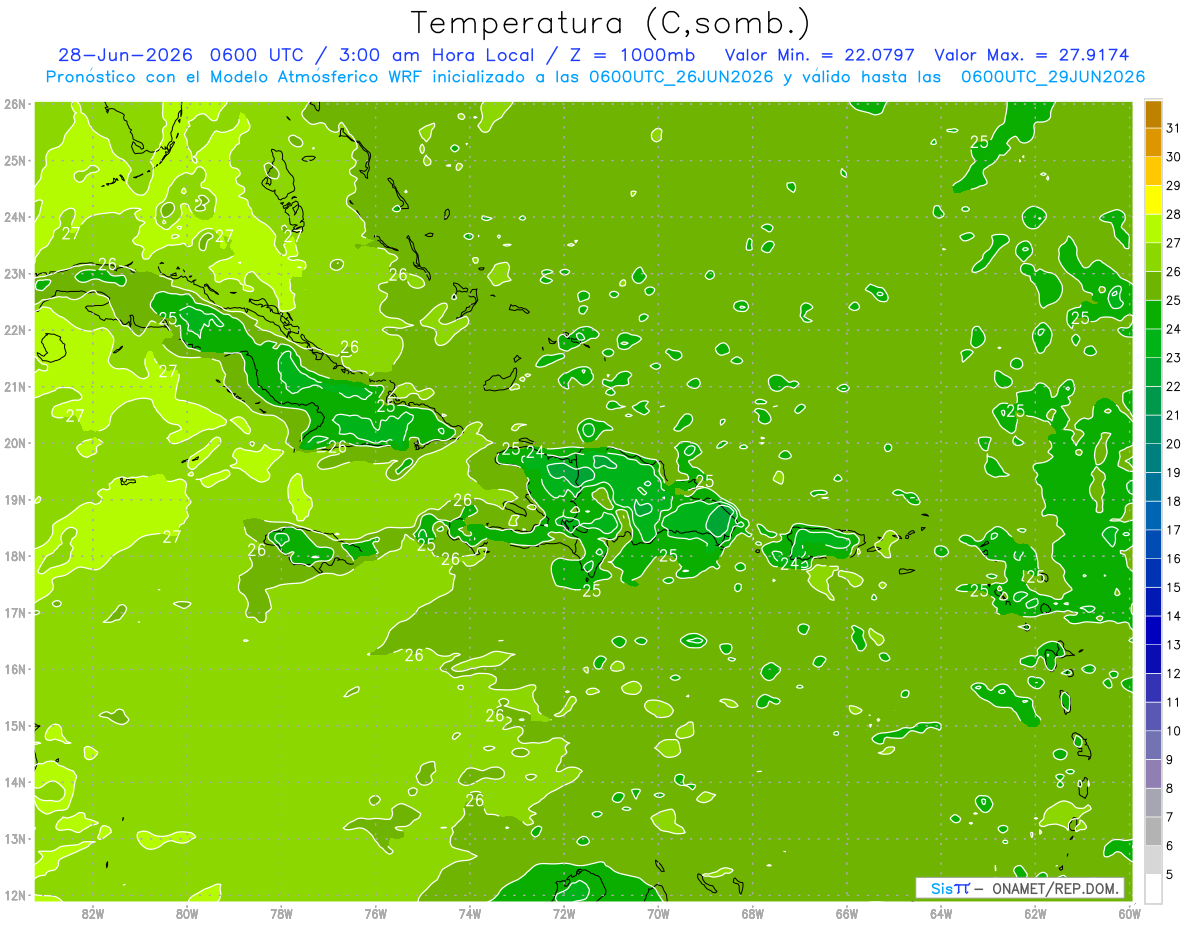Screen dimensions: 1200x927
Task: Click the "17N" latitude label
Action: tap(14, 612)
